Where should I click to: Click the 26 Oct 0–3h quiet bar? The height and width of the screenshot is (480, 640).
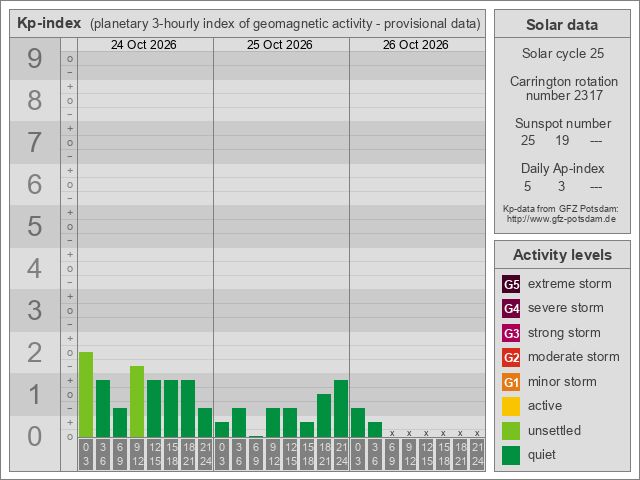click(x=358, y=422)
